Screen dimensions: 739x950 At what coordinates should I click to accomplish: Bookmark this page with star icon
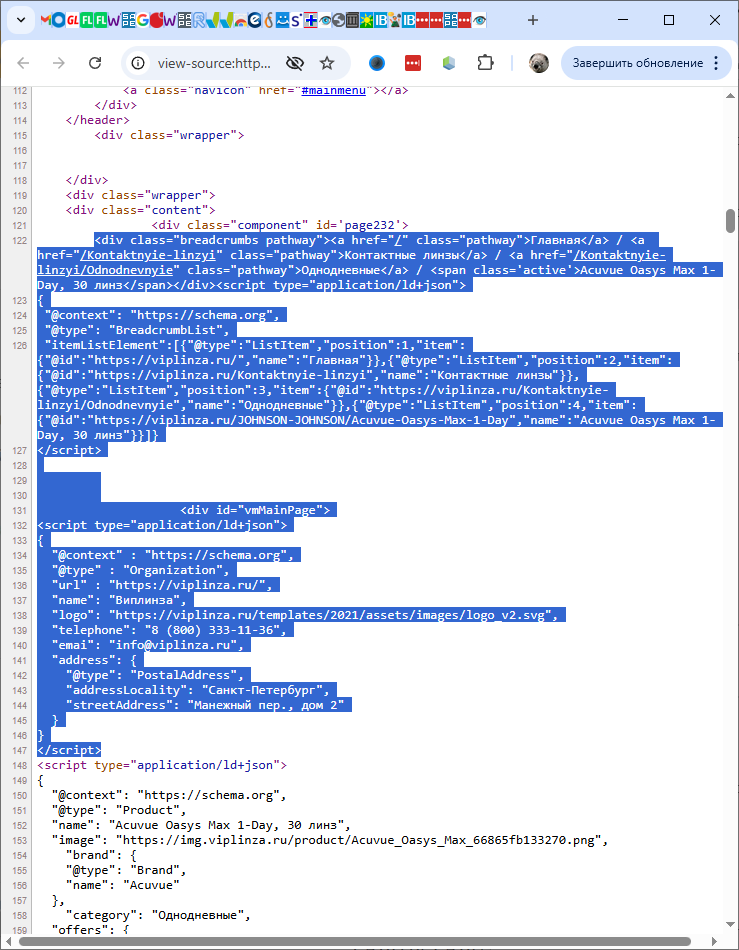click(x=327, y=63)
